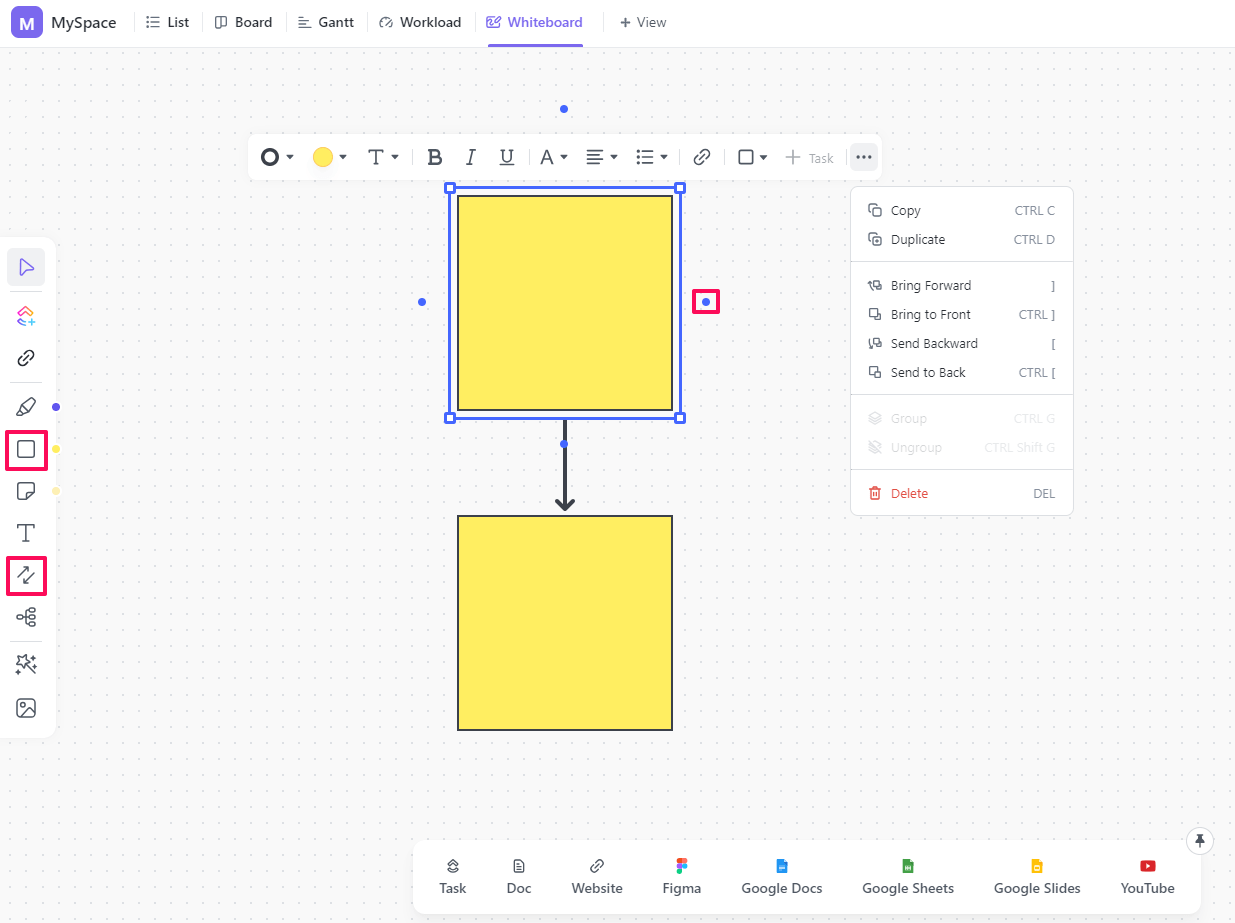Choose the Sticky Note tool
1235x923 pixels.
(26, 491)
